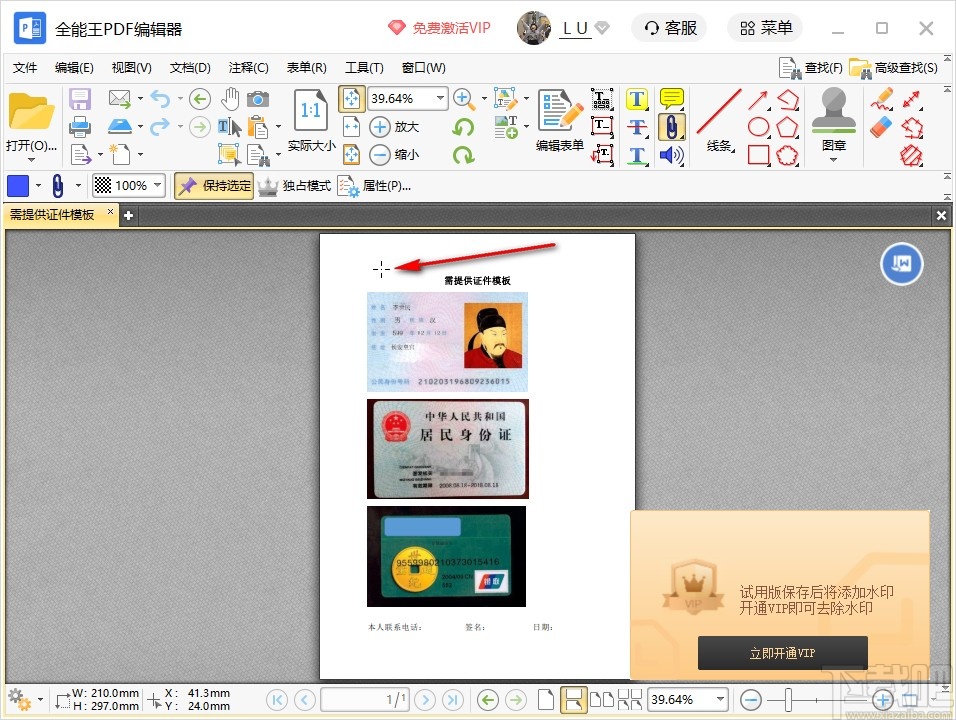Expand the user LU account dropdown
This screenshot has height=720, width=956.
coord(602,27)
